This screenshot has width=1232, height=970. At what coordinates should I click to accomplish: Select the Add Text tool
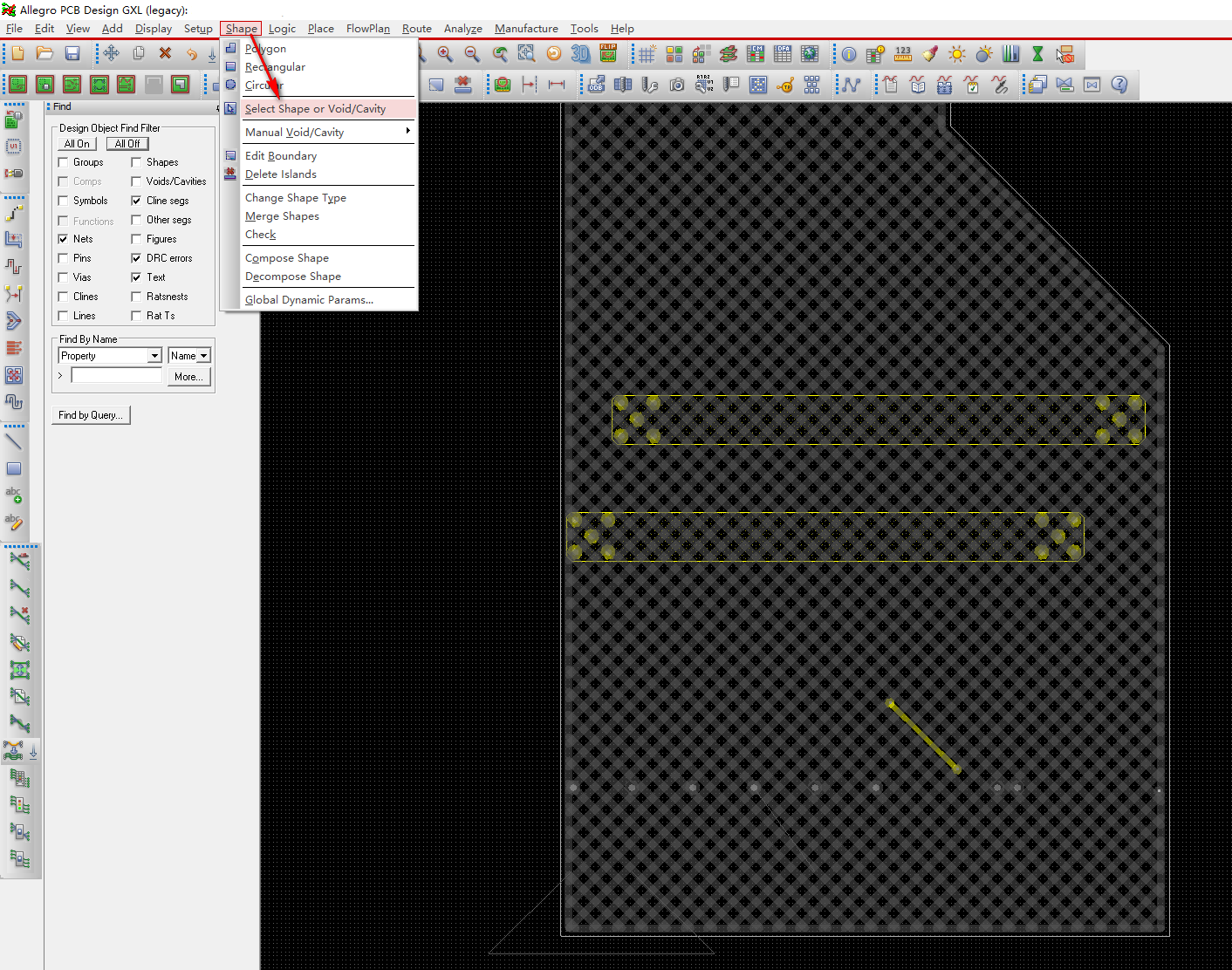click(x=14, y=493)
